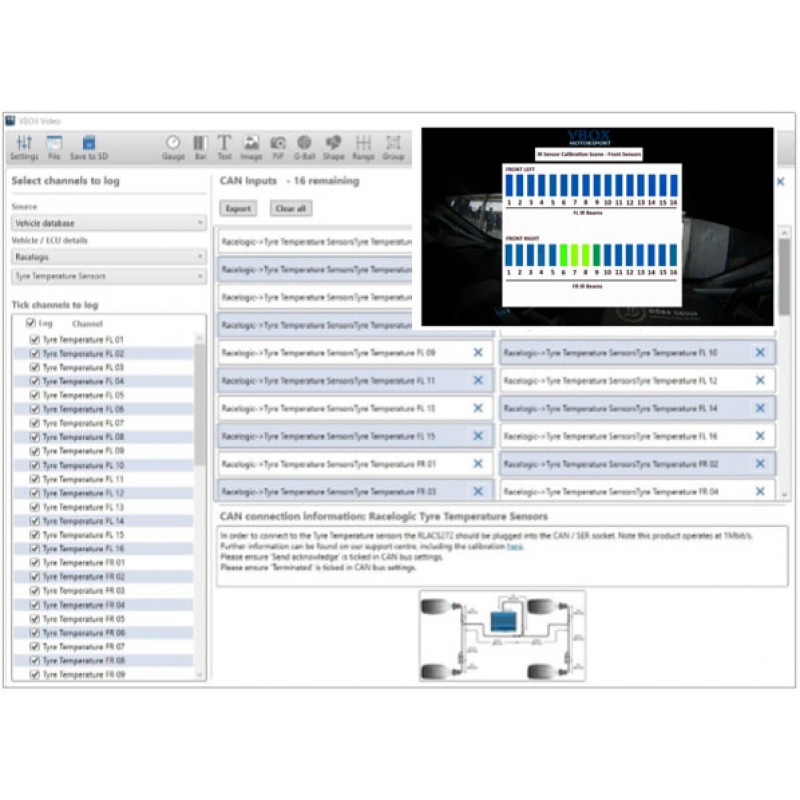The height and width of the screenshot is (800, 800).
Task: Select the G-Ball element tool
Action: click(304, 148)
